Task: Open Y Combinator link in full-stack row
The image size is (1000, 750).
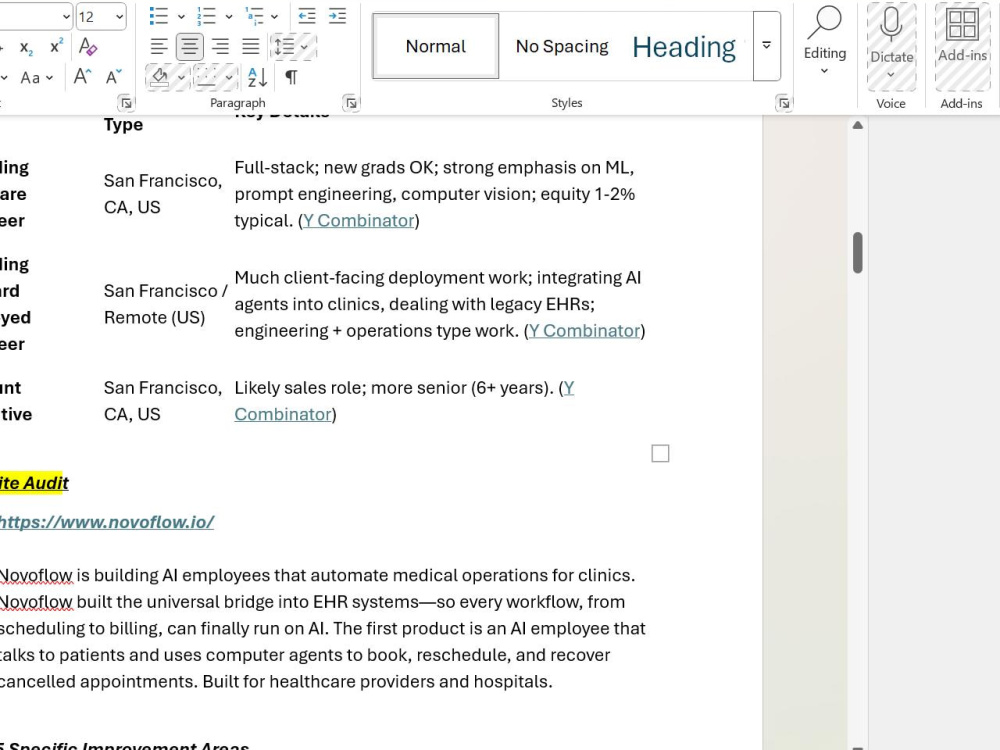Action: pos(358,221)
